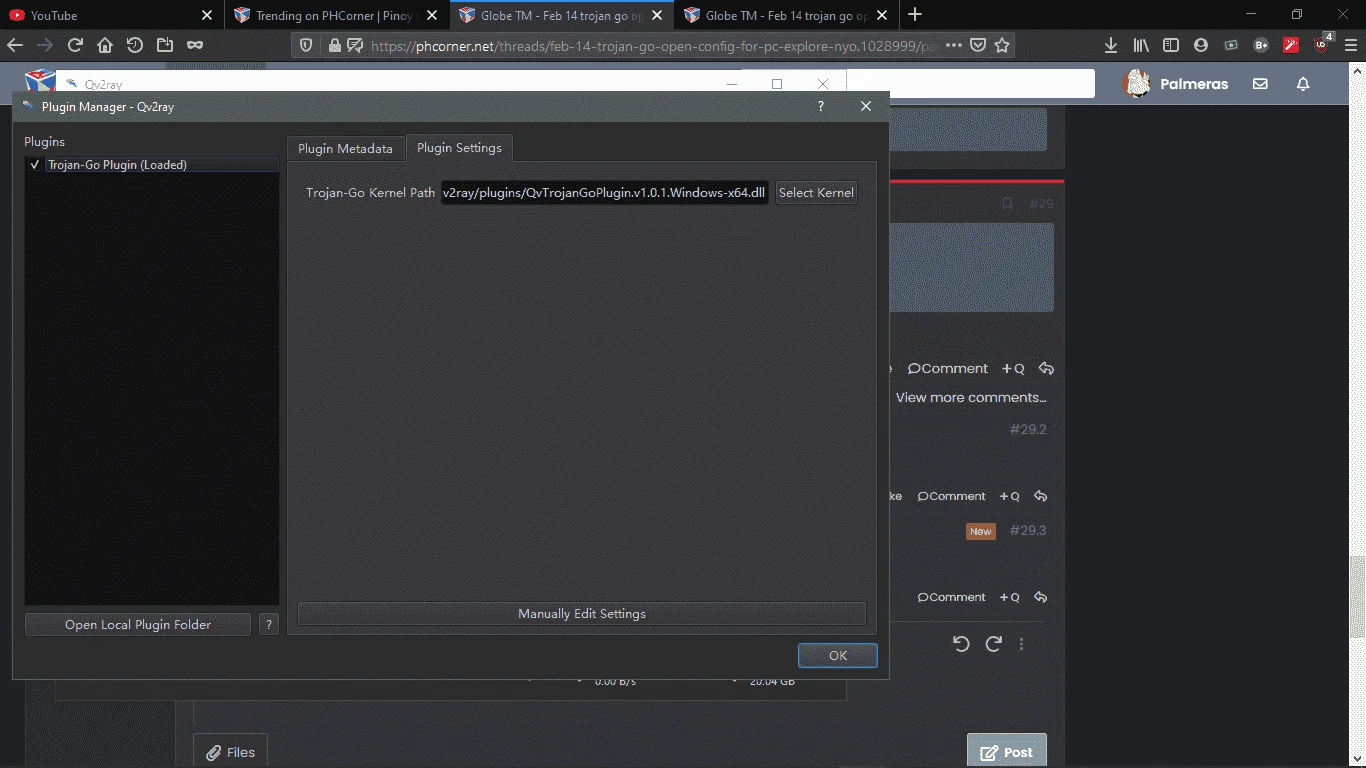Viewport: 1366px width, 768px height.
Task: Confirm with the OK button
Action: point(838,656)
